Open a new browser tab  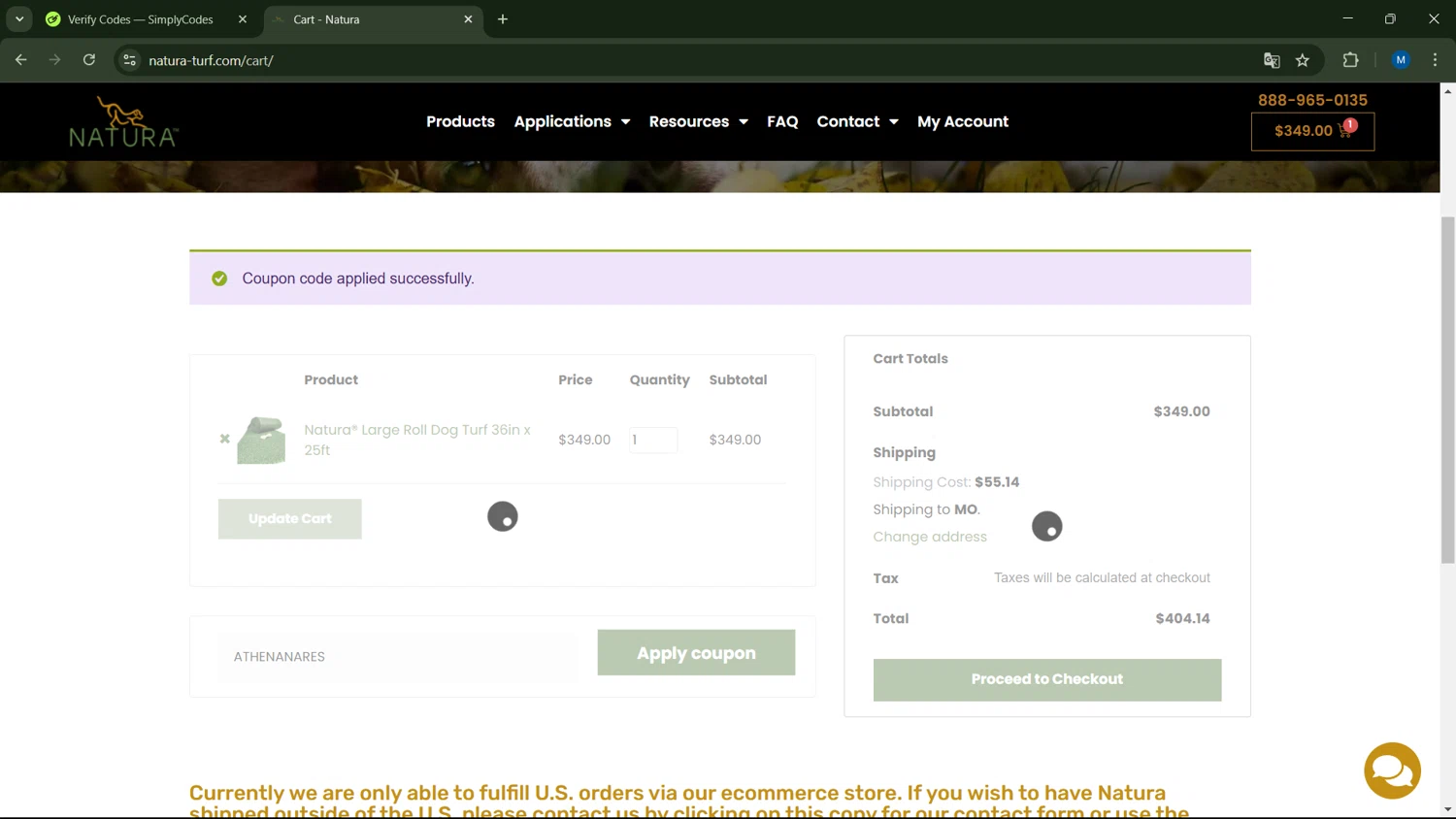503,19
